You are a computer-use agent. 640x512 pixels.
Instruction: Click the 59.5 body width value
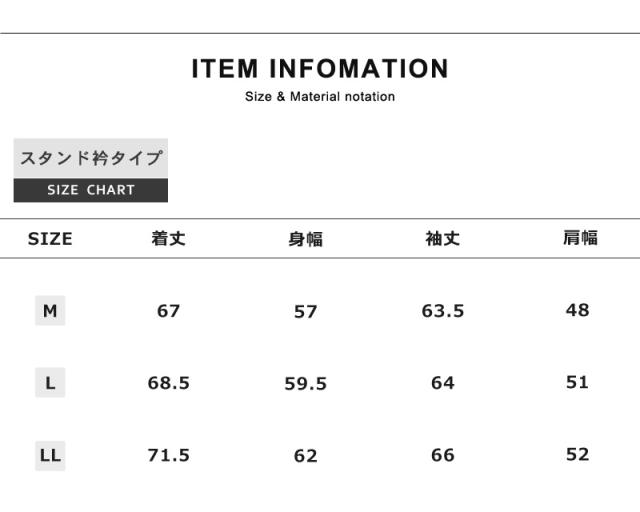tap(305, 384)
